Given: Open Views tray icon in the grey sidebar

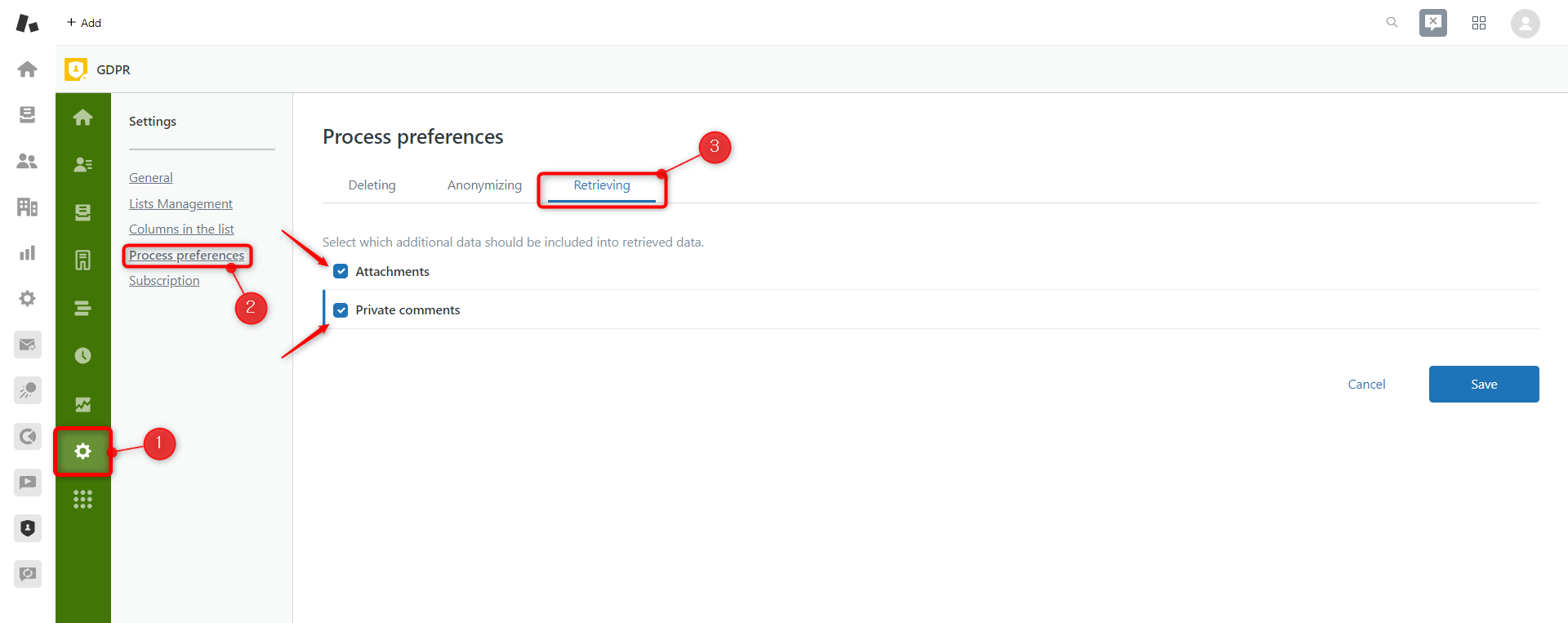Looking at the screenshot, I should pos(27,115).
